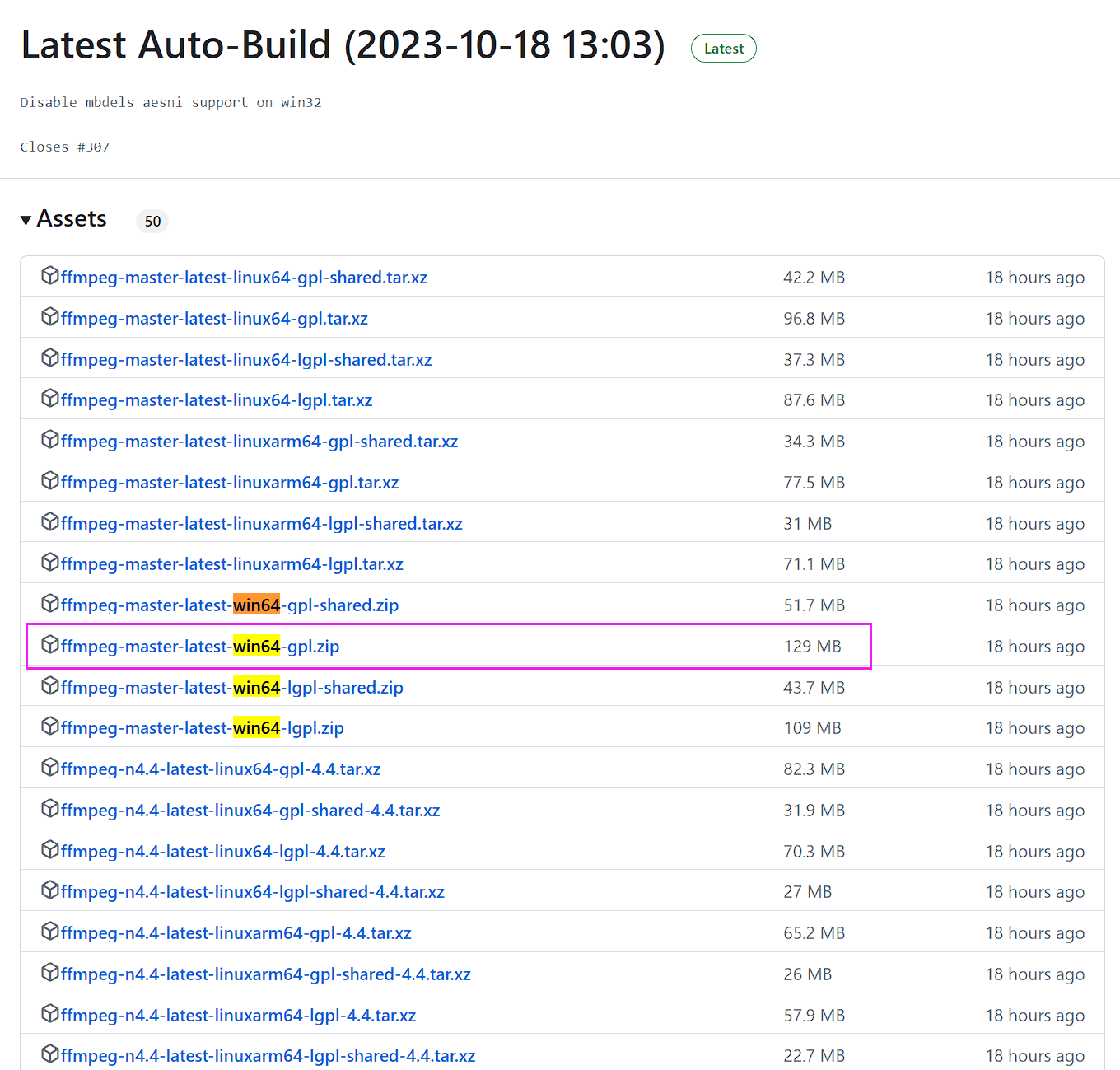Download ffmpeg-n4.4-latest-linuxarm64-gpl-4.4.tar.xz

click(x=236, y=933)
